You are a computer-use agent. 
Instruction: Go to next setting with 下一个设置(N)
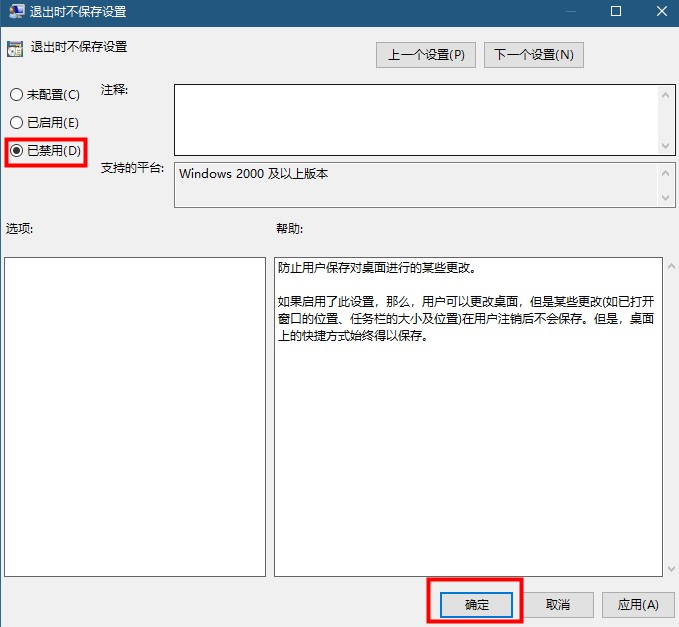pyautogui.click(x=533, y=55)
